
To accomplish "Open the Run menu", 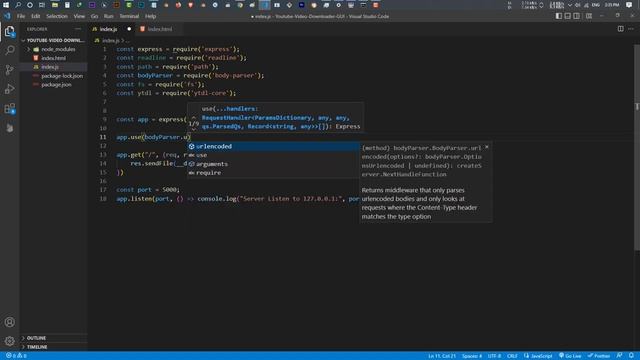I will coord(109,16).
